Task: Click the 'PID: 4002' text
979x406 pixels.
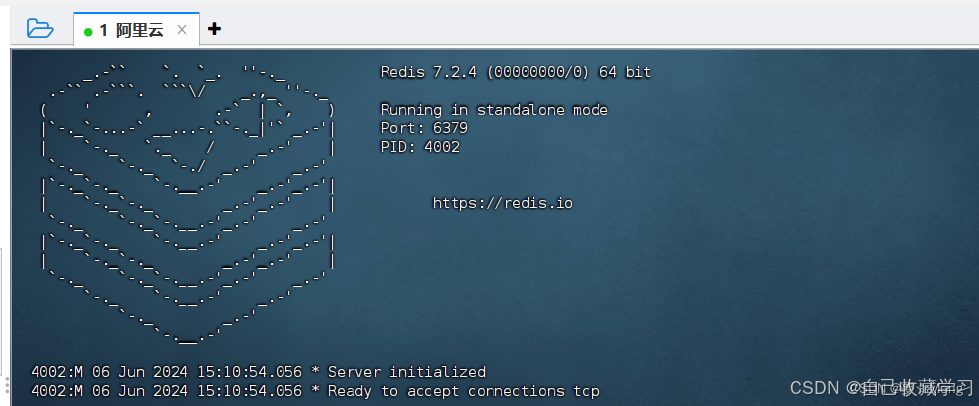Action: point(420,147)
